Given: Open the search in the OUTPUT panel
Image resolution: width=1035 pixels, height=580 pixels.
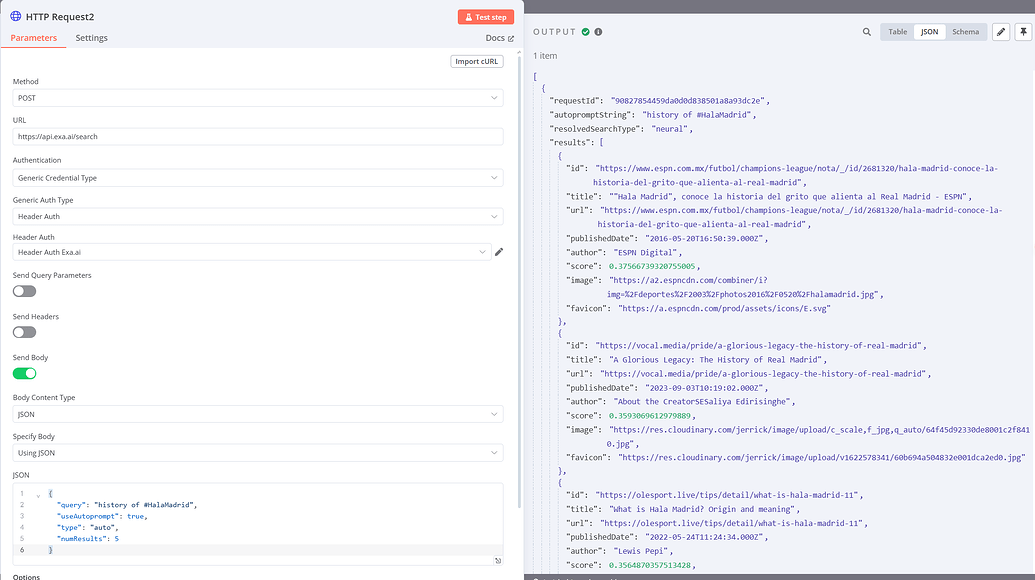Looking at the screenshot, I should pos(866,31).
